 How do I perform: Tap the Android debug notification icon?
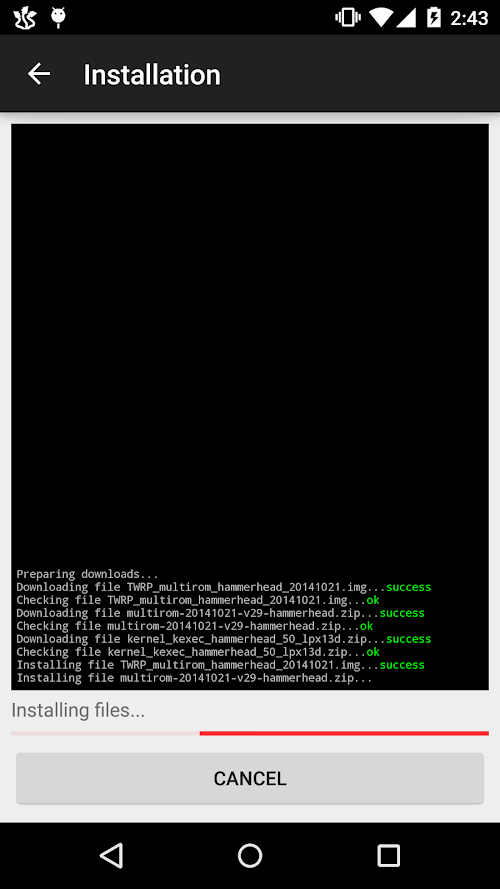click(58, 18)
